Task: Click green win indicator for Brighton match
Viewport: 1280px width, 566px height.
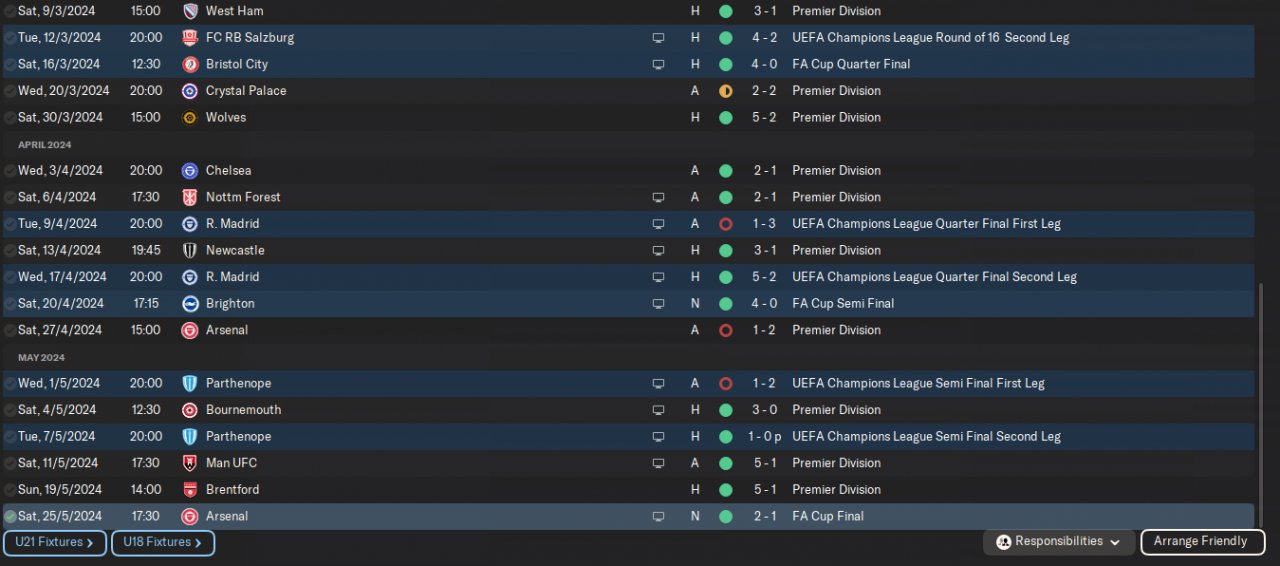Action: coord(726,304)
